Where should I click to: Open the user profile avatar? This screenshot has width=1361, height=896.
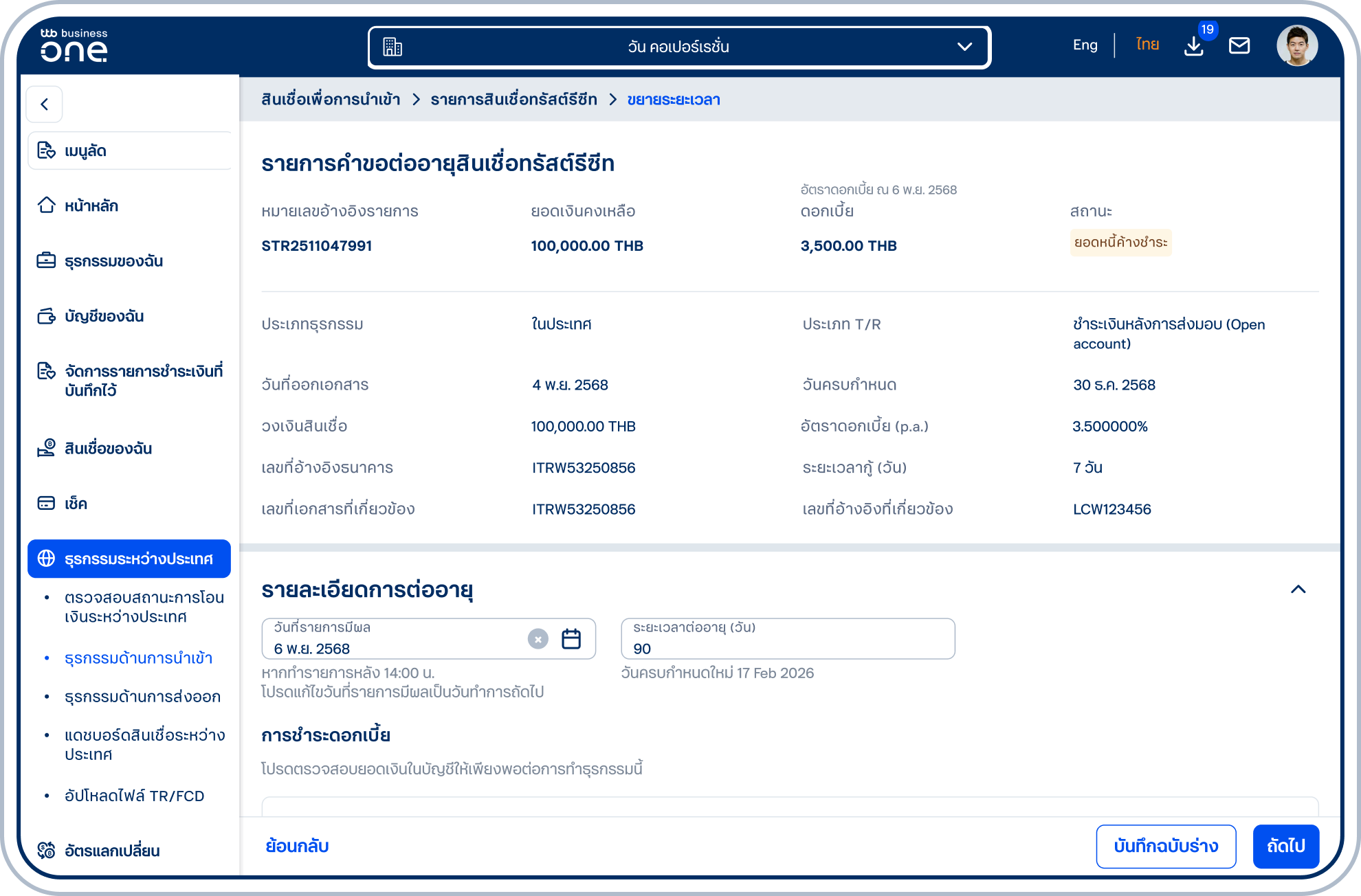click(1297, 46)
